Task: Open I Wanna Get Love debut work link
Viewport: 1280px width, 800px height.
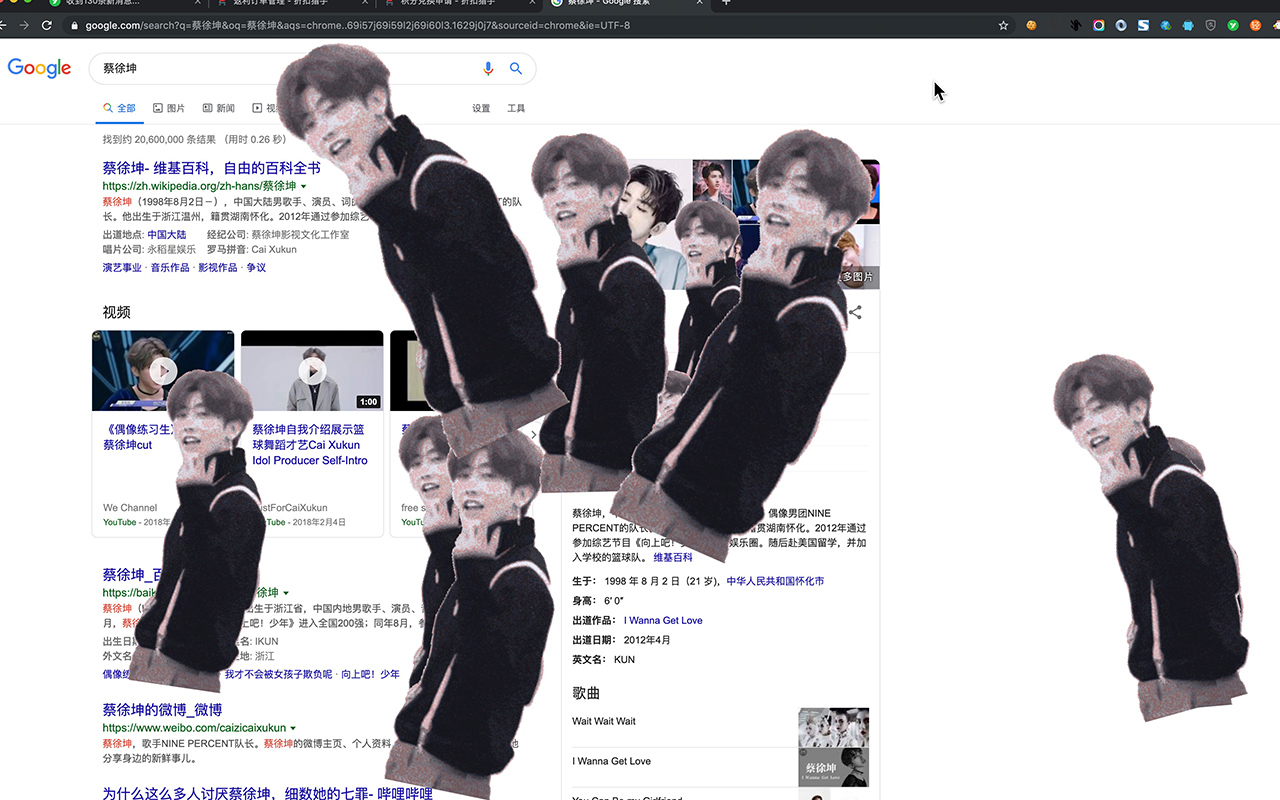Action: (663, 620)
